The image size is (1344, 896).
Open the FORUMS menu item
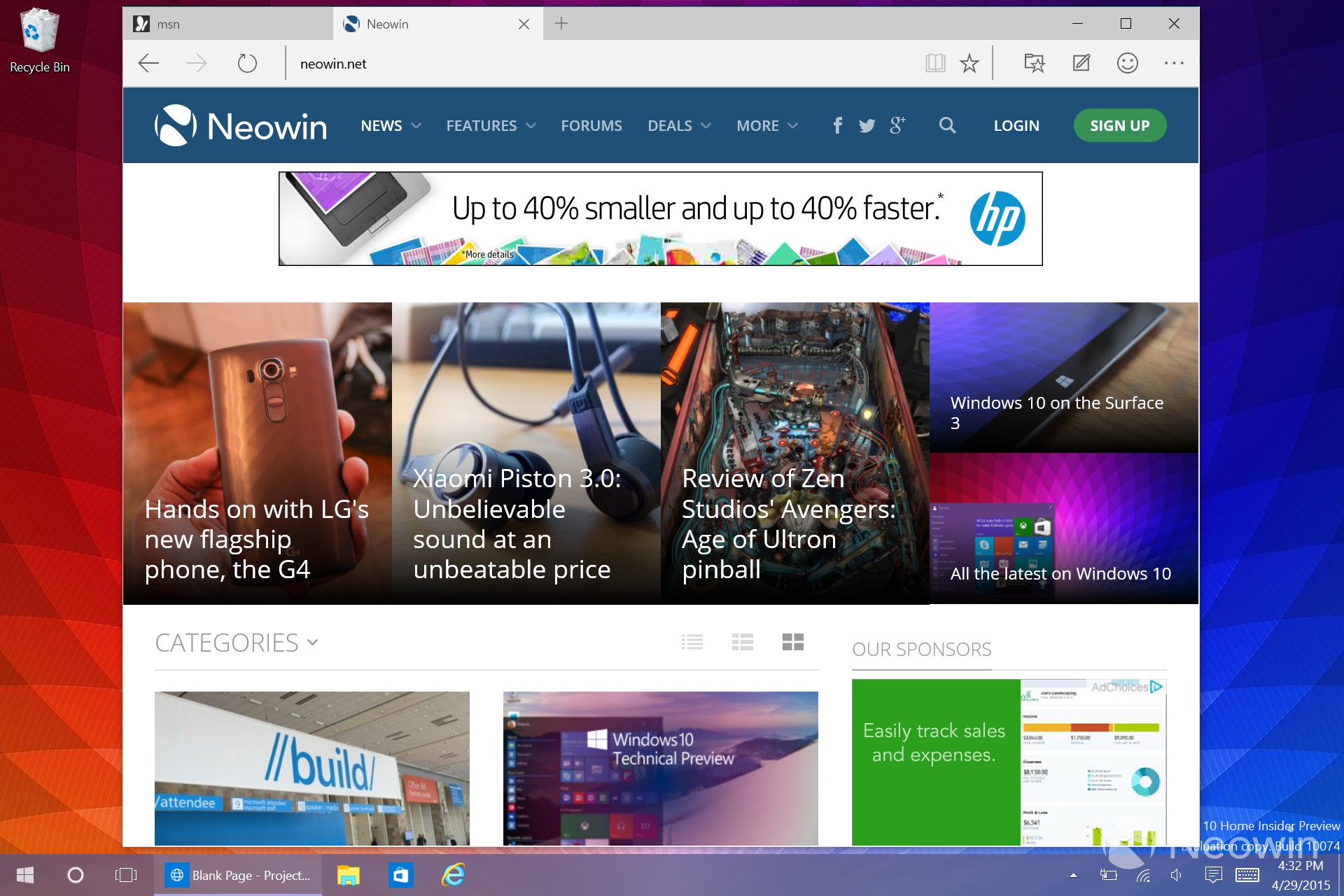point(591,125)
